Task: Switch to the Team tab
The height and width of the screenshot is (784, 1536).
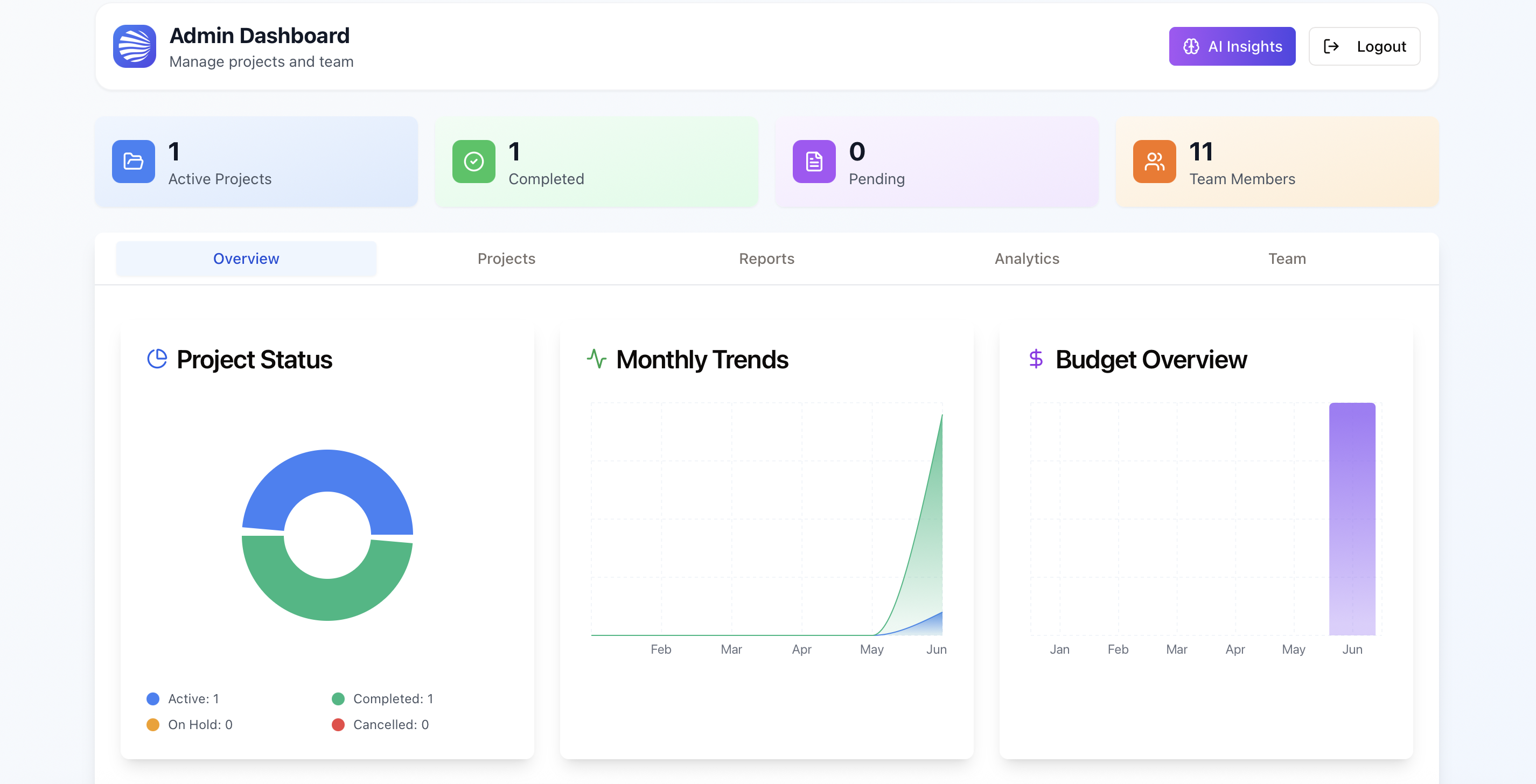Action: point(1287,259)
